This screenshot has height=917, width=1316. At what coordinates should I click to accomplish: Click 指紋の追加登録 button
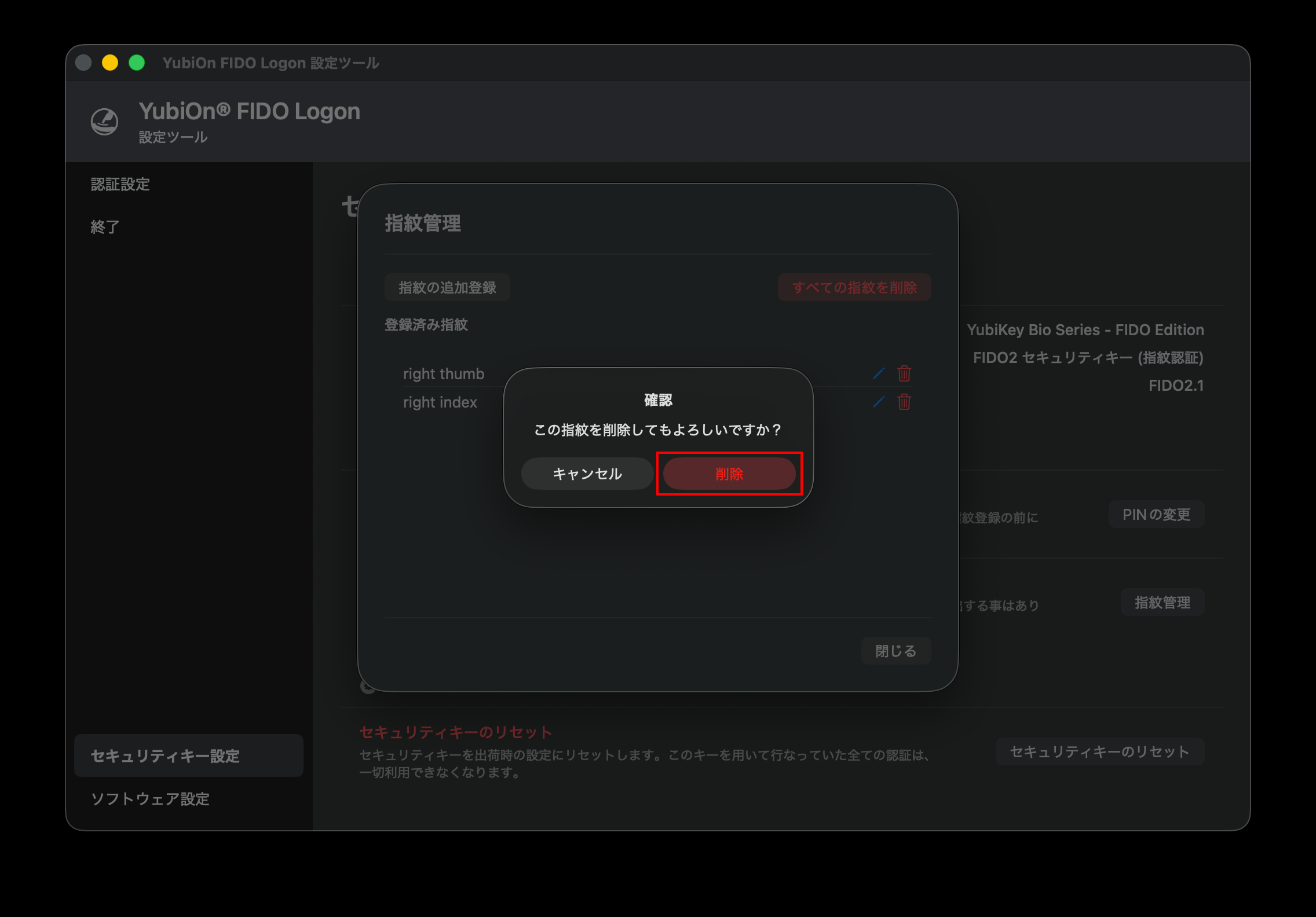tap(447, 287)
